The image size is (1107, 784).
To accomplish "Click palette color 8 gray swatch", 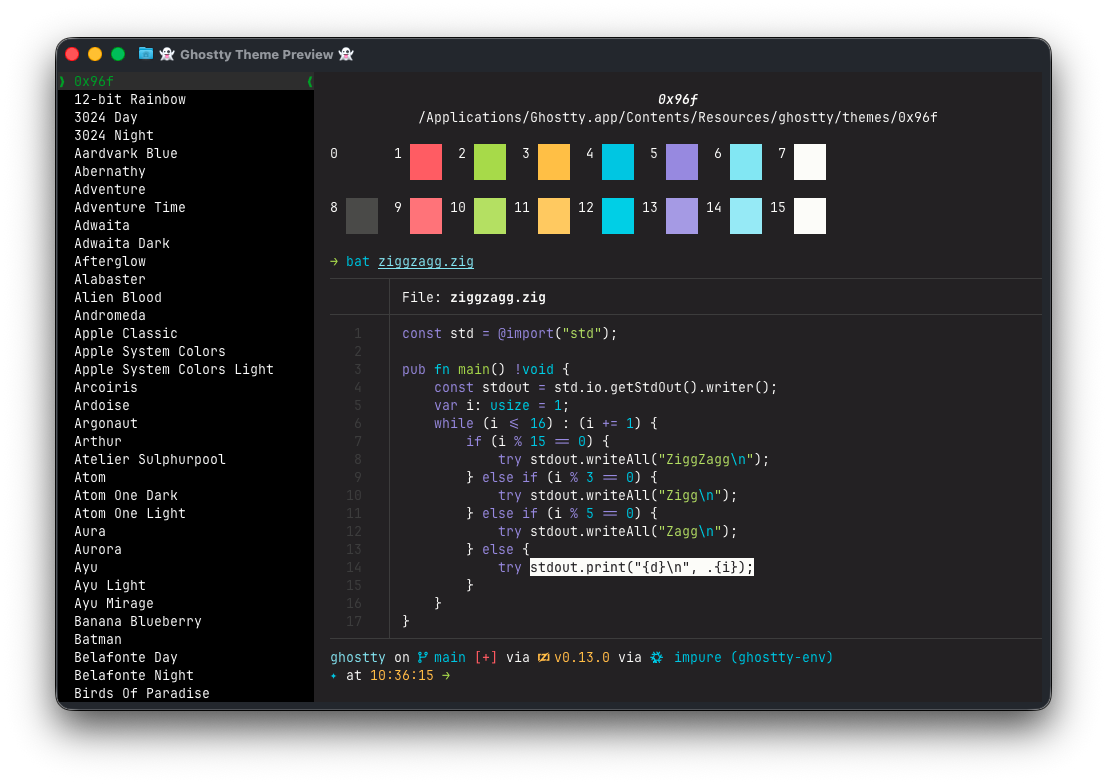I will 362,215.
